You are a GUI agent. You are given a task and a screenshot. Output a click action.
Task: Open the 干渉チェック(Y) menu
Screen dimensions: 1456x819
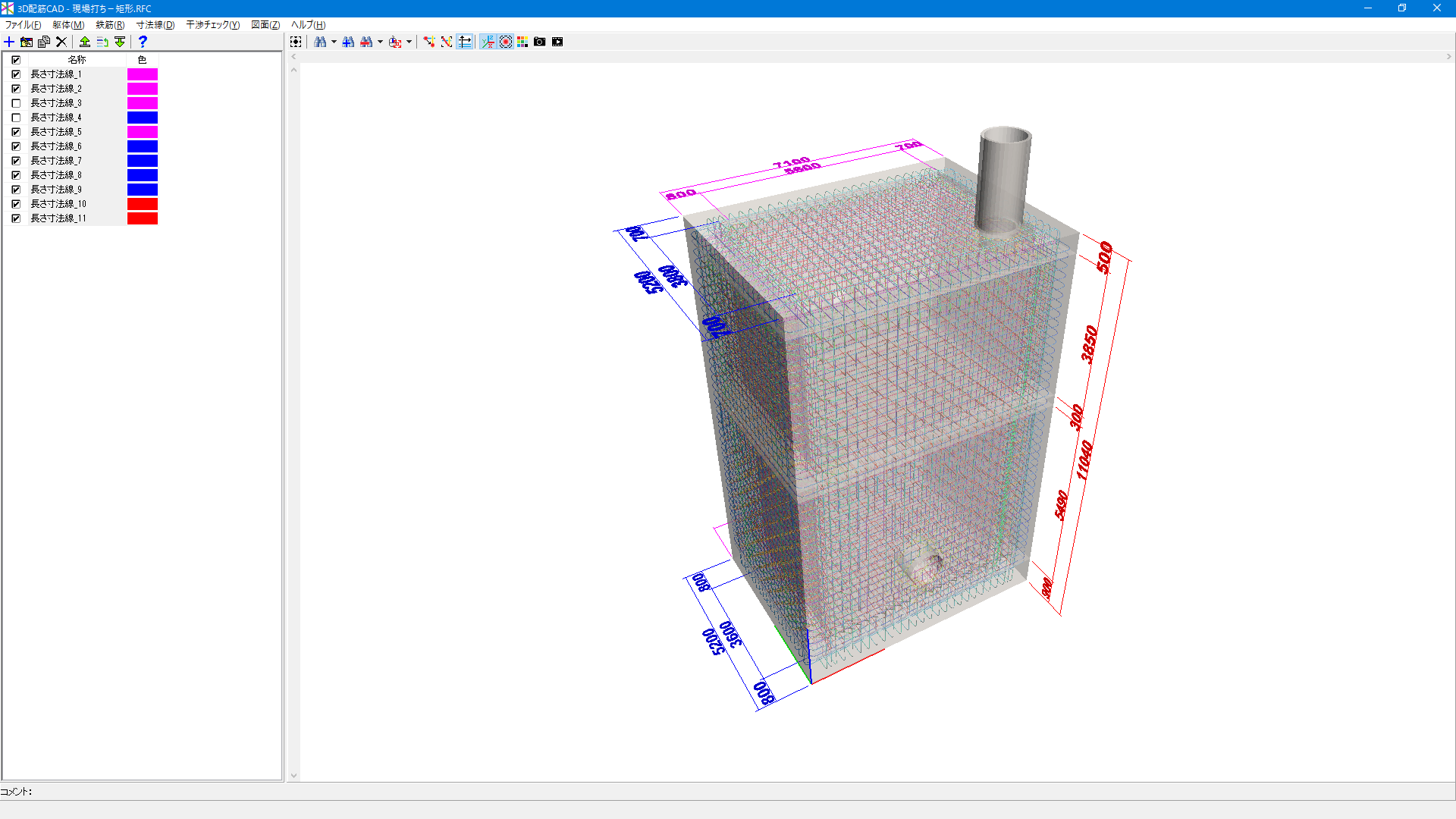(x=212, y=25)
